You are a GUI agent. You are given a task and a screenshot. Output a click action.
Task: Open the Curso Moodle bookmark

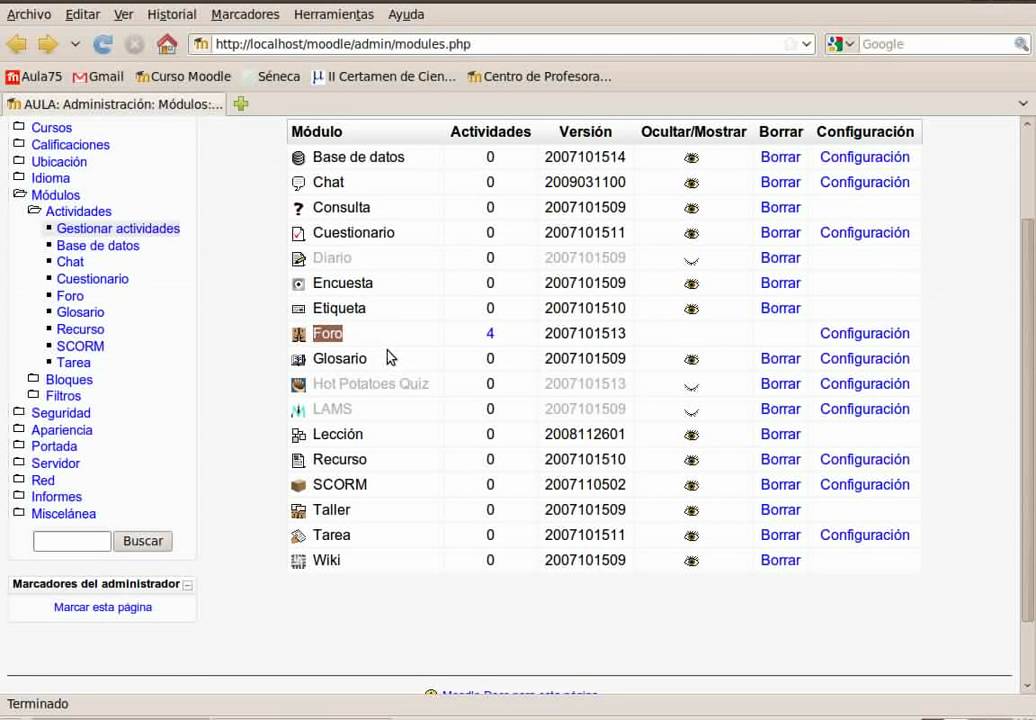pos(184,77)
